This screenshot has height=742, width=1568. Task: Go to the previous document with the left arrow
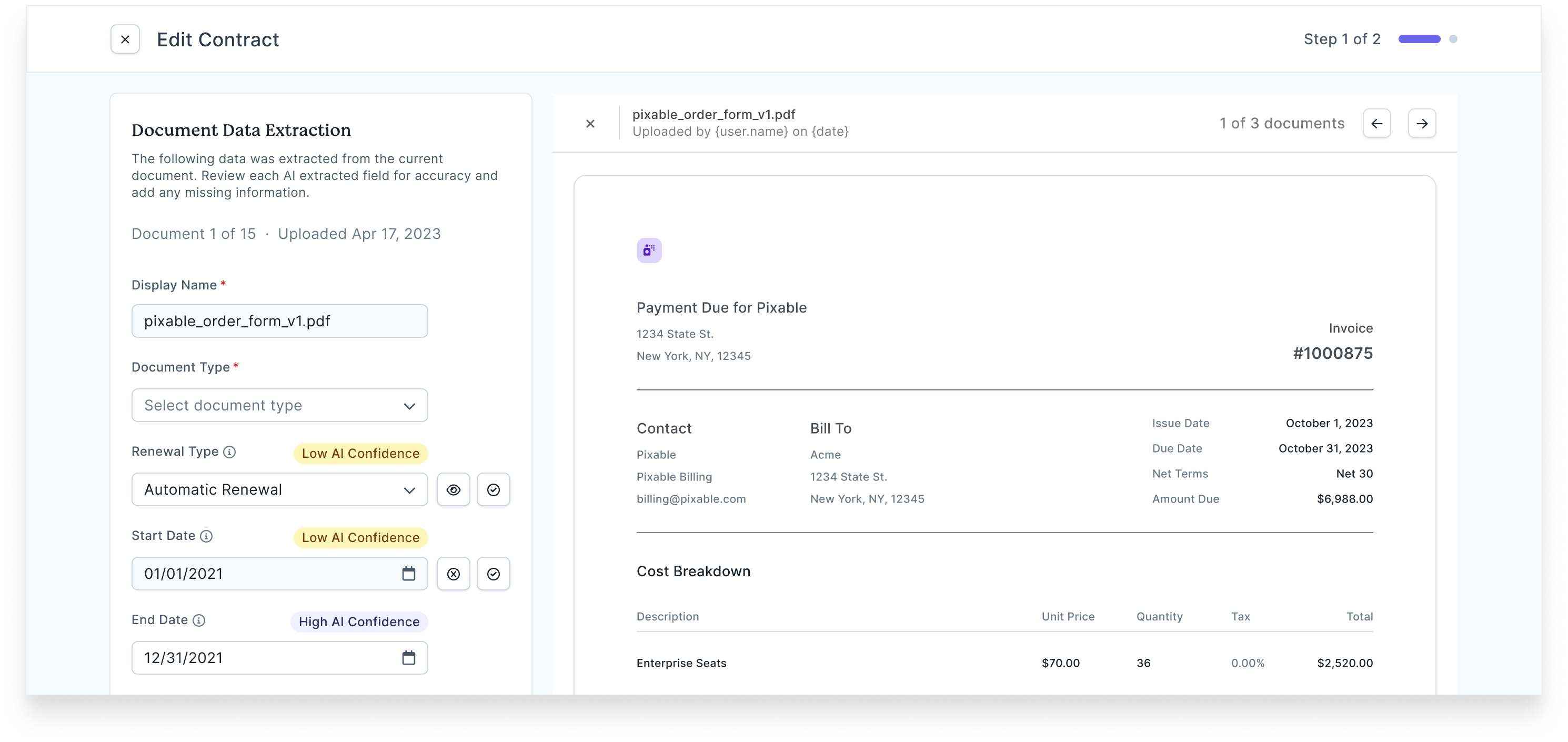(x=1377, y=124)
